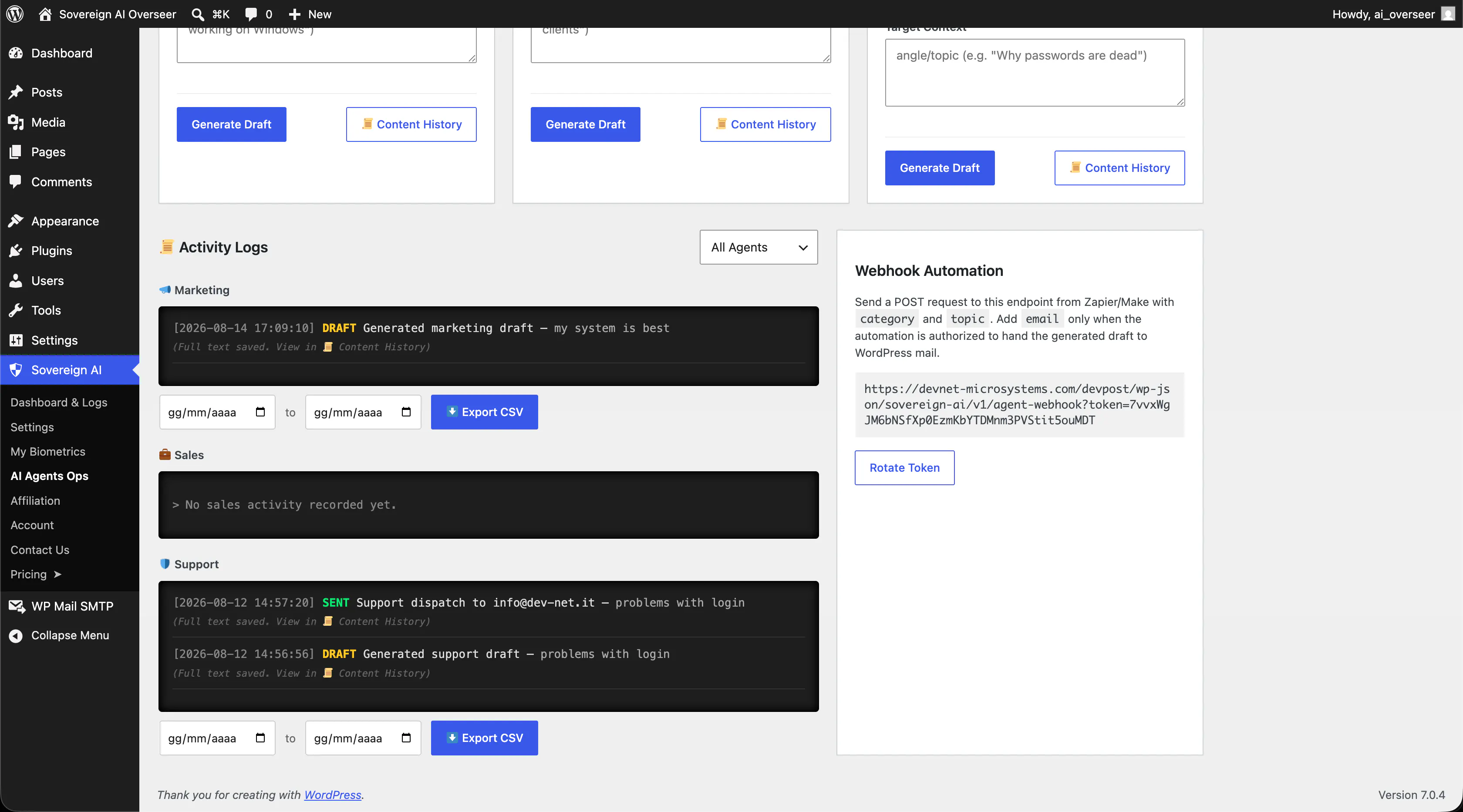
Task: Click Marketing log end date field
Action: [x=363, y=413]
